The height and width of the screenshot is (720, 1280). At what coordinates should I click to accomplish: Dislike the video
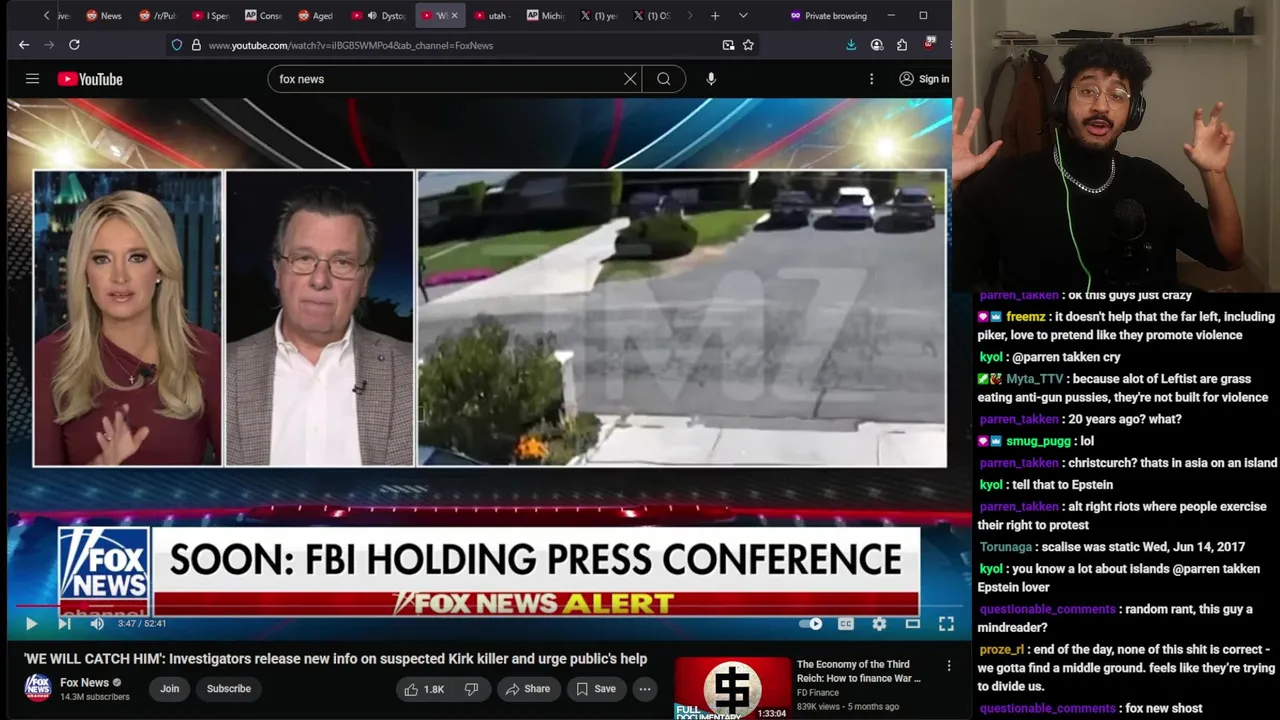coord(472,689)
